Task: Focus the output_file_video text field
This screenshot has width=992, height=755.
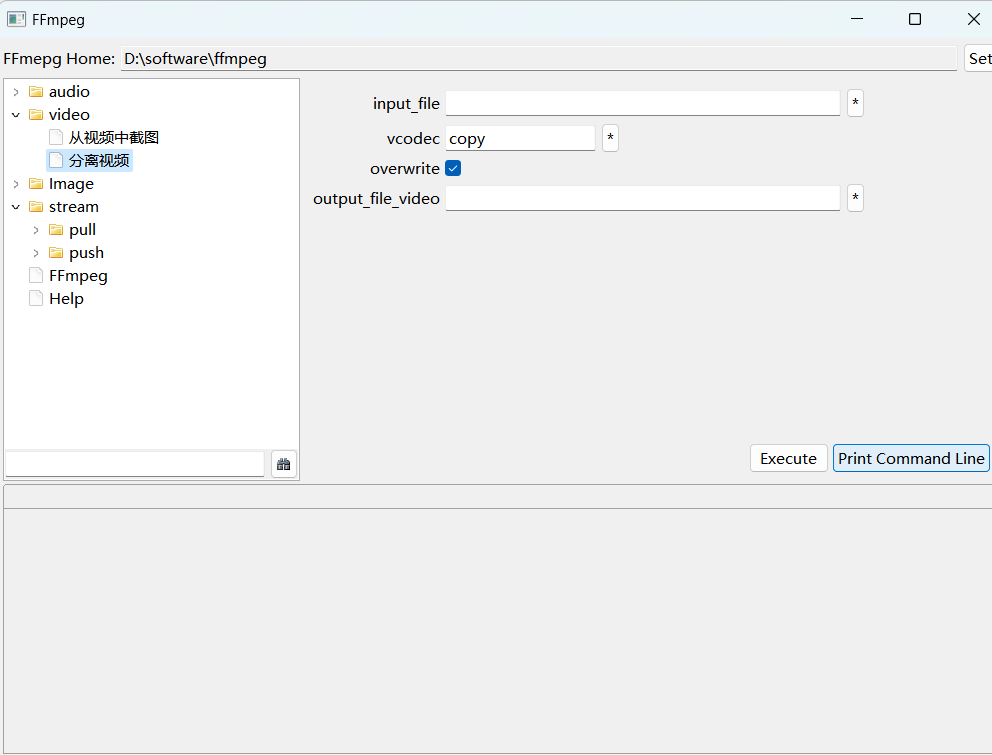Action: click(x=643, y=198)
